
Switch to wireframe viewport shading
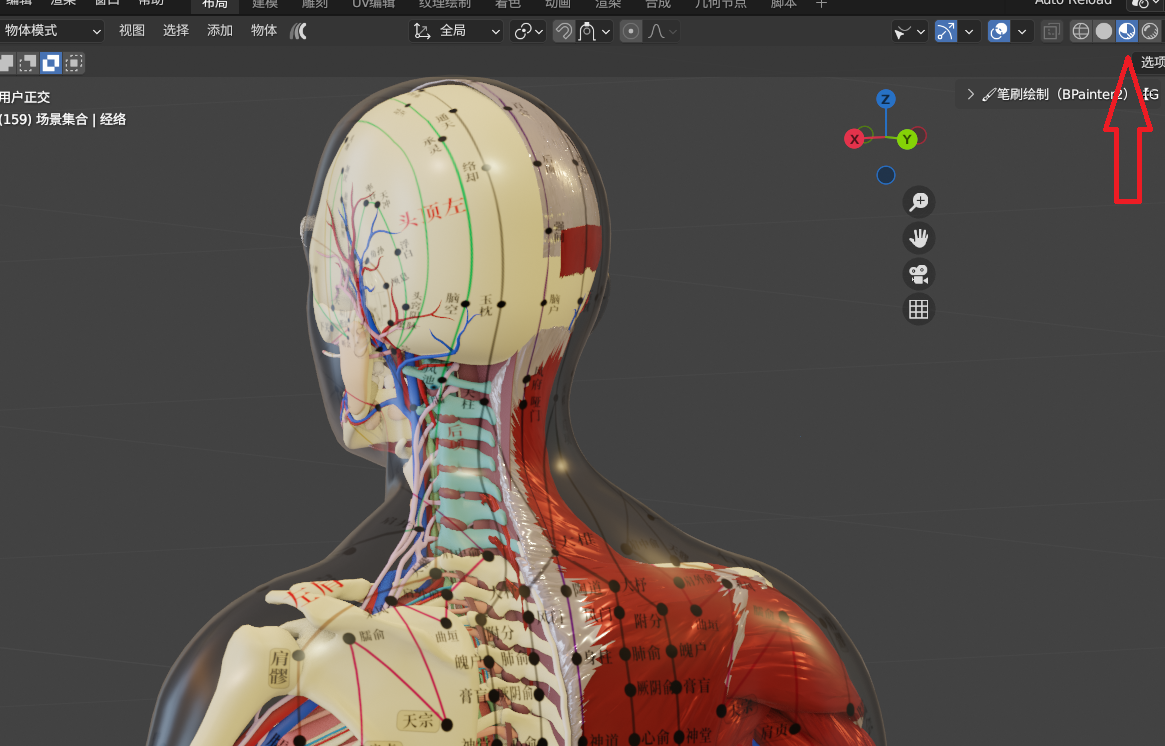1081,31
